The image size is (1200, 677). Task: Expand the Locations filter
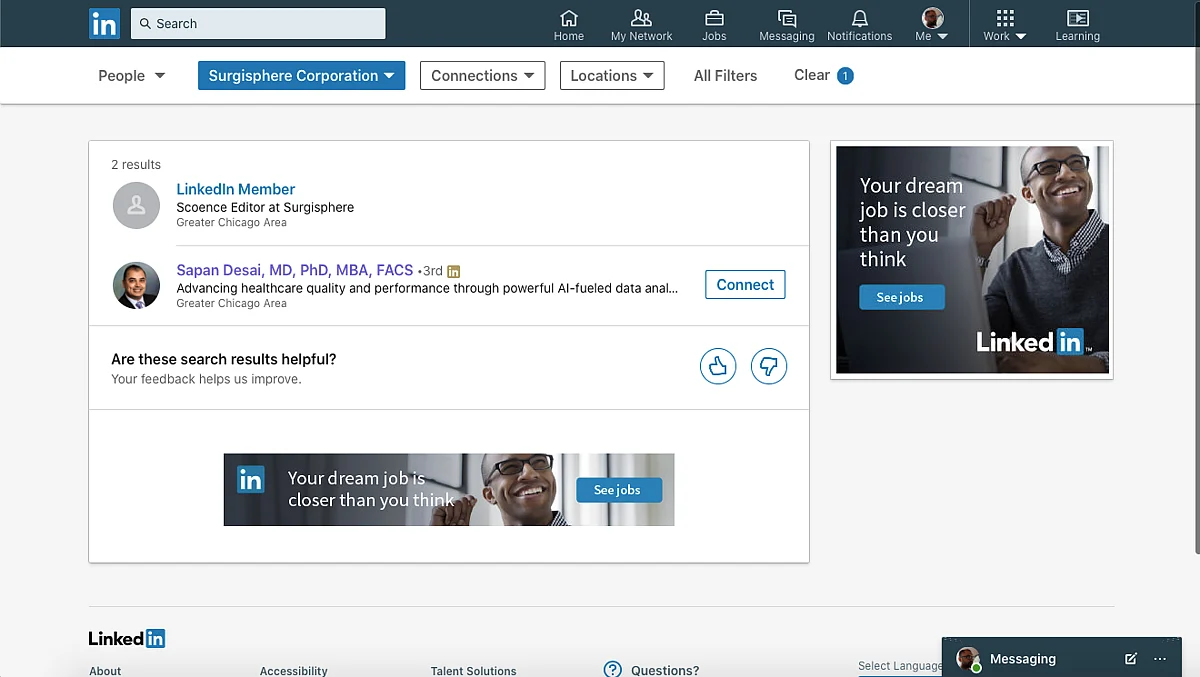pyautogui.click(x=612, y=76)
